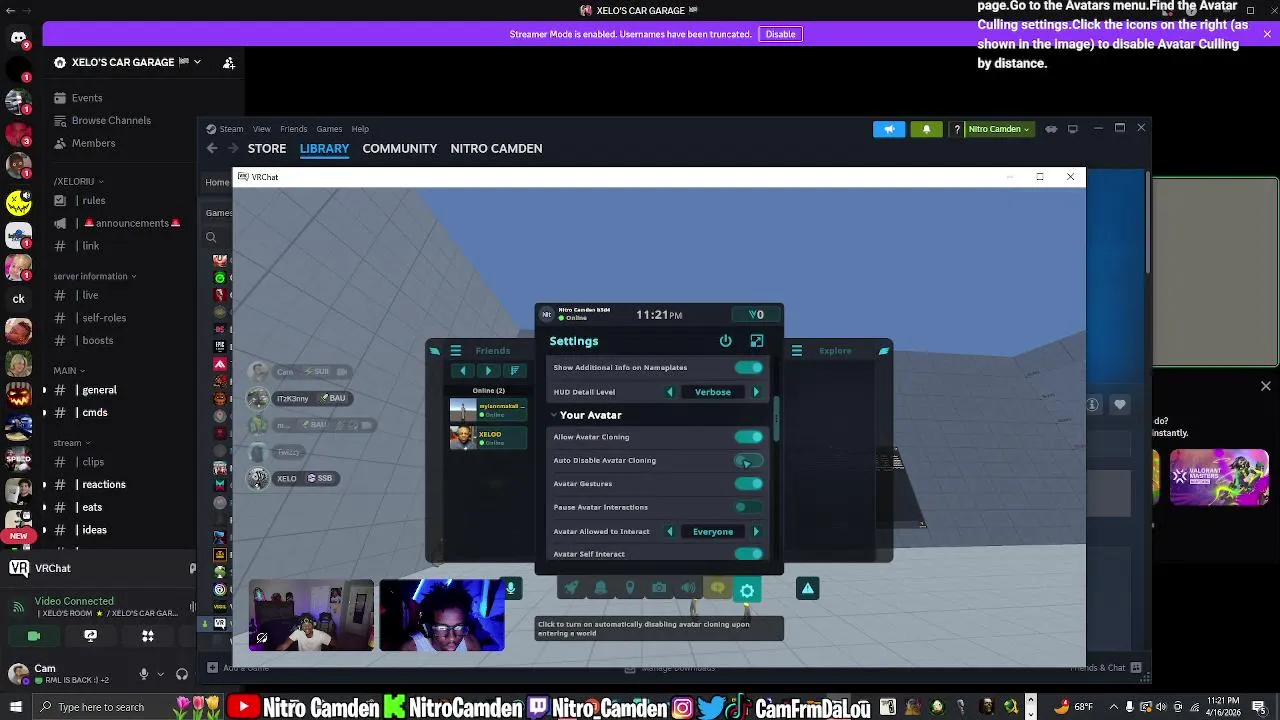Click the Discord camera video button

pyautogui.click(x=34, y=636)
